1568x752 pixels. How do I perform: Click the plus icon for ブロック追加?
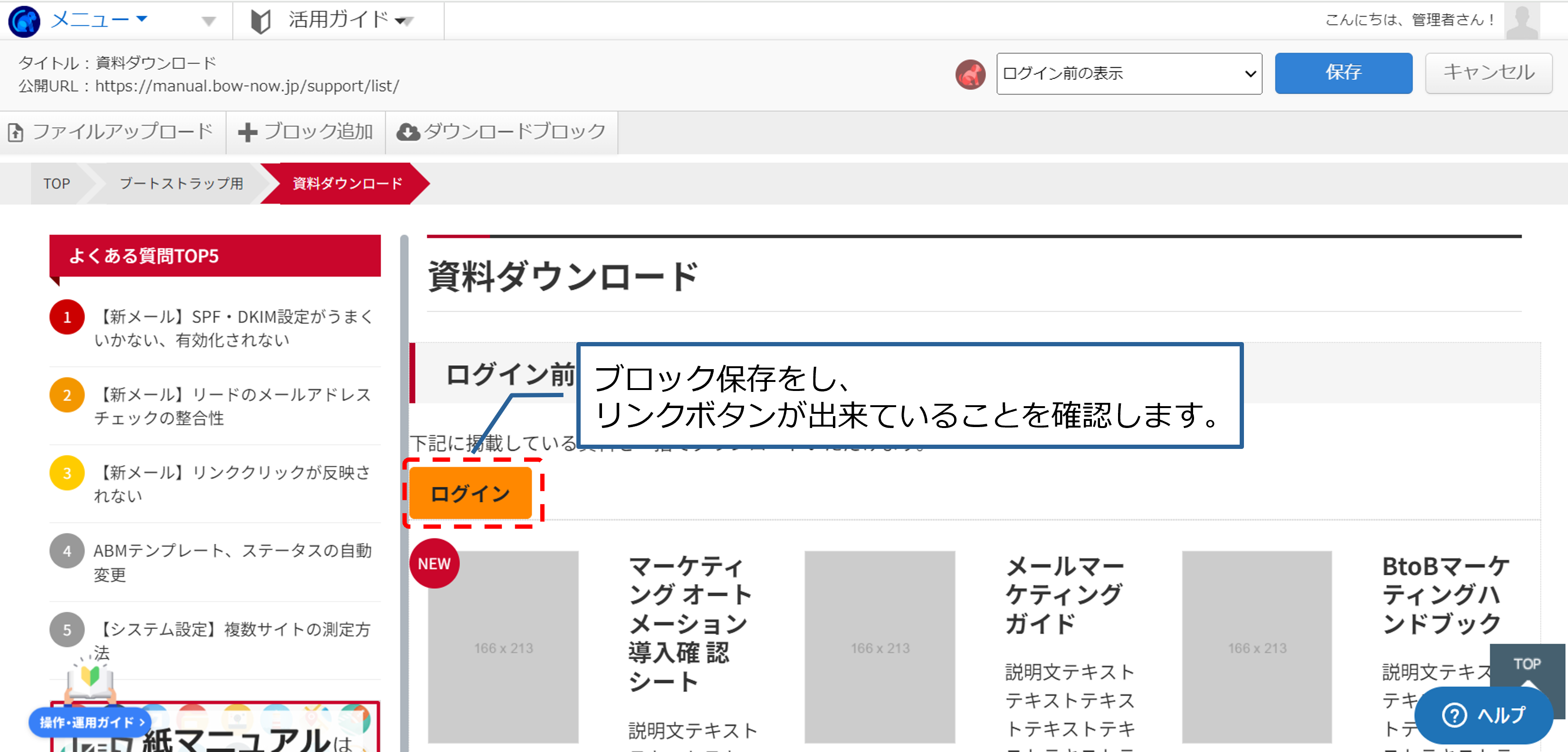tap(247, 132)
